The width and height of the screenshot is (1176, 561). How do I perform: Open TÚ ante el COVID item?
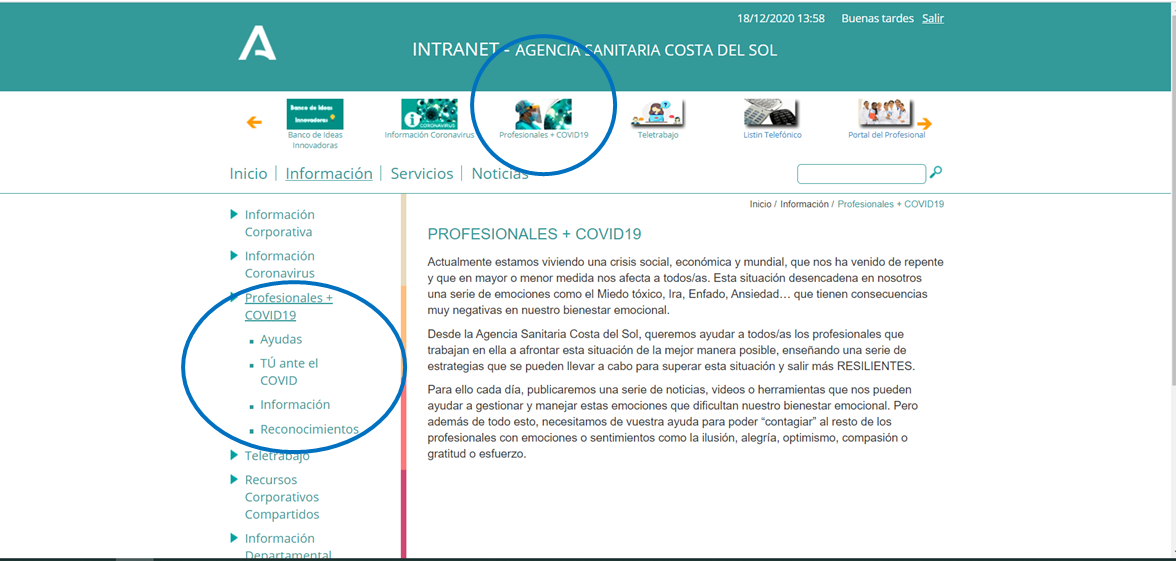[290, 372]
